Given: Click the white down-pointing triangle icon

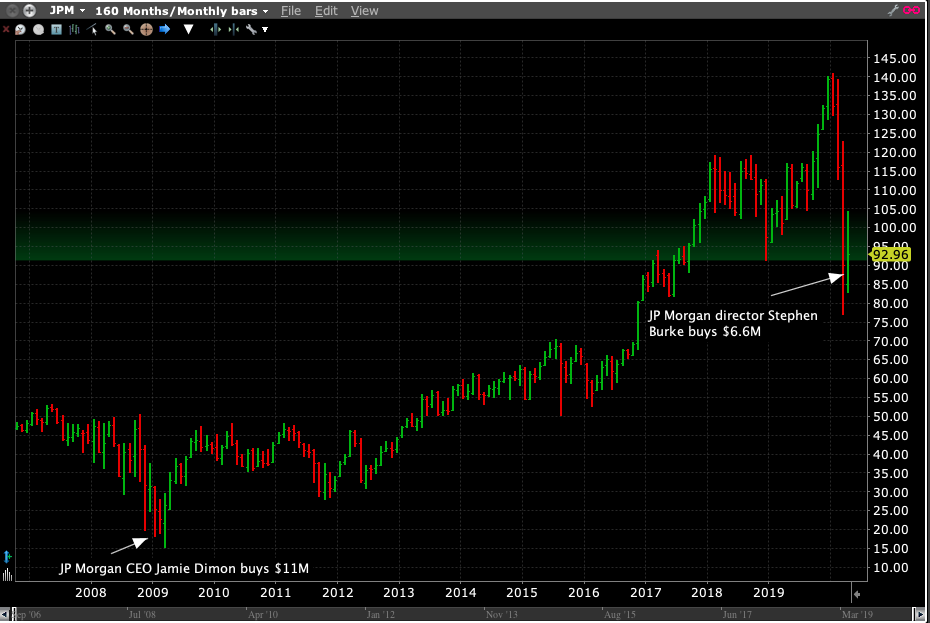Looking at the screenshot, I should click(x=189, y=29).
